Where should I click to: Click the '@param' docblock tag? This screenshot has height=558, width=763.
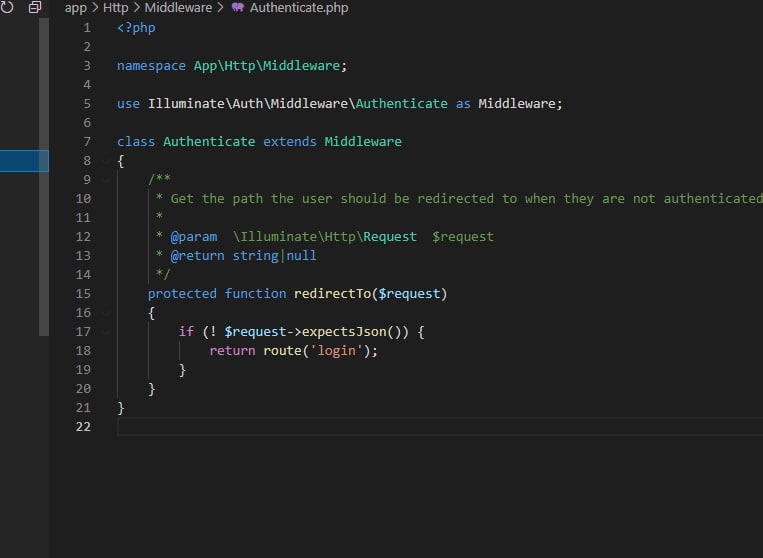pyautogui.click(x=194, y=237)
